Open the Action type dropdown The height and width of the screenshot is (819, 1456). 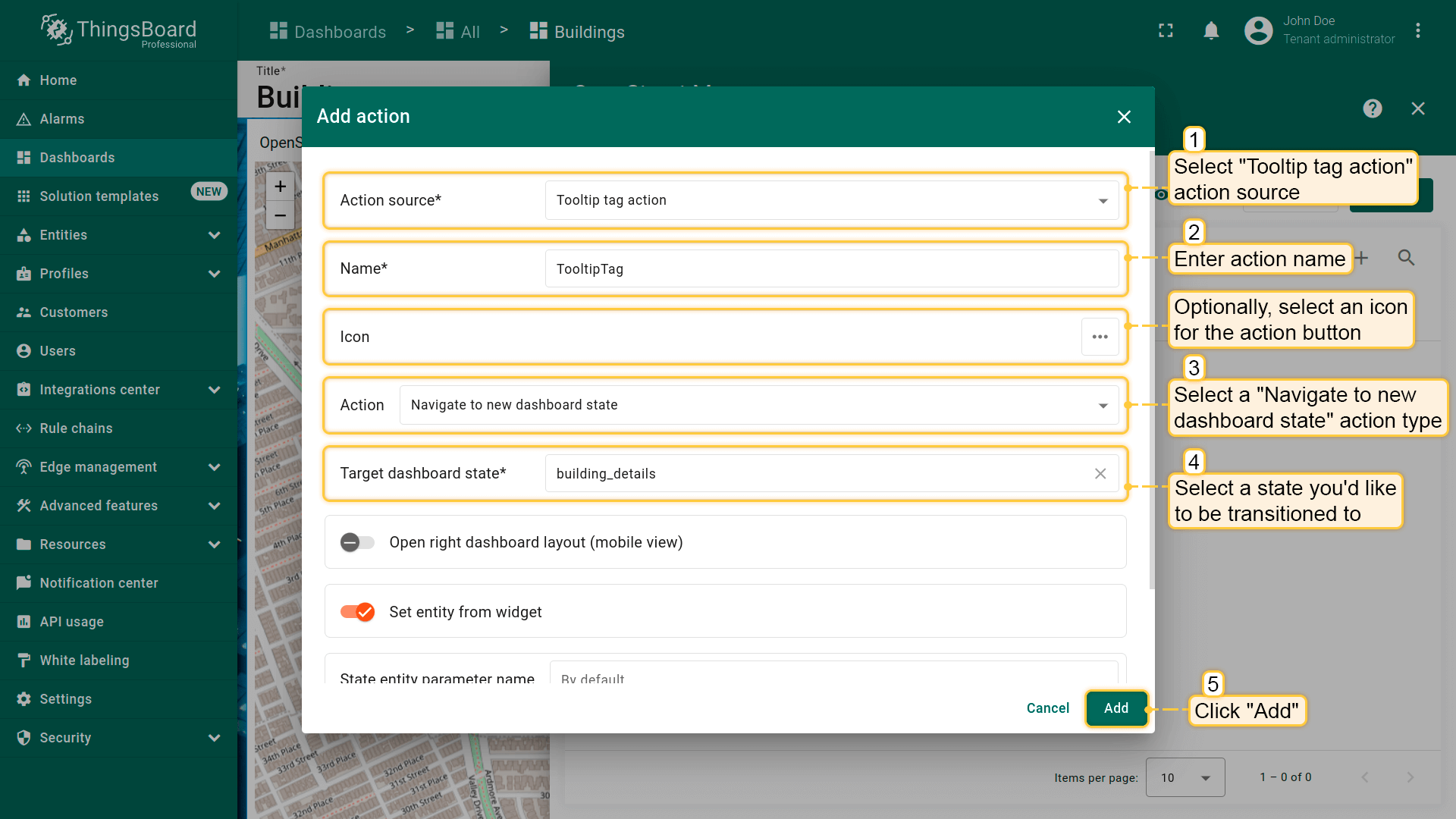pos(758,405)
